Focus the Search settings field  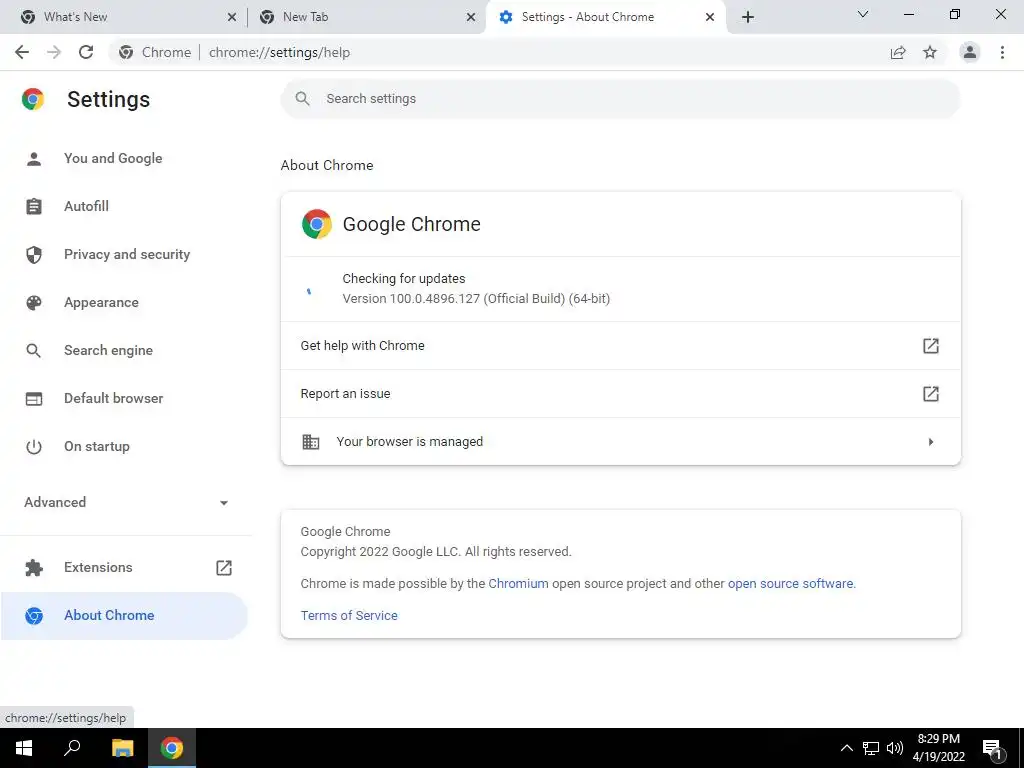click(x=620, y=99)
